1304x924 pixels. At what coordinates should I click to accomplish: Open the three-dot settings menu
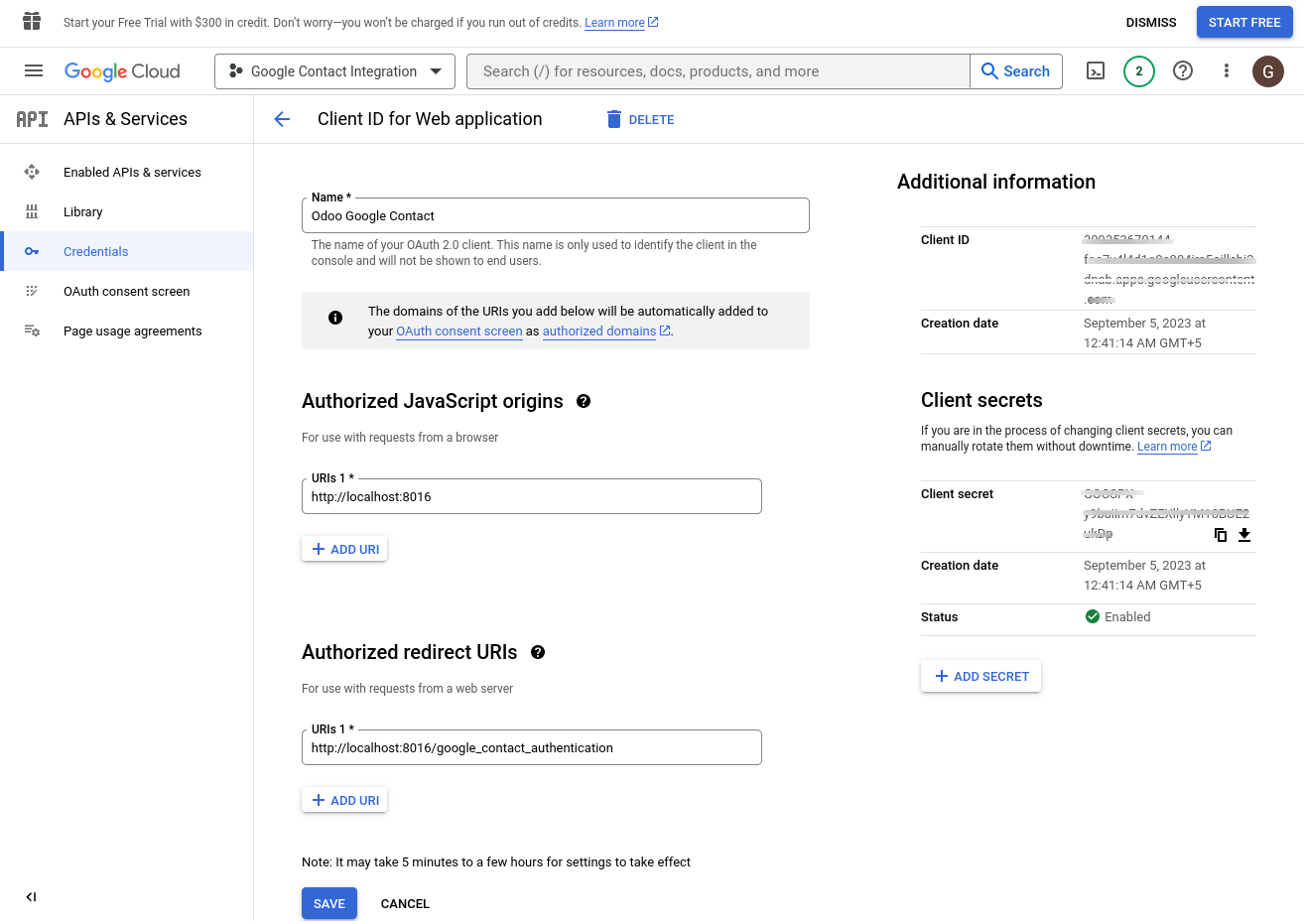[1227, 71]
